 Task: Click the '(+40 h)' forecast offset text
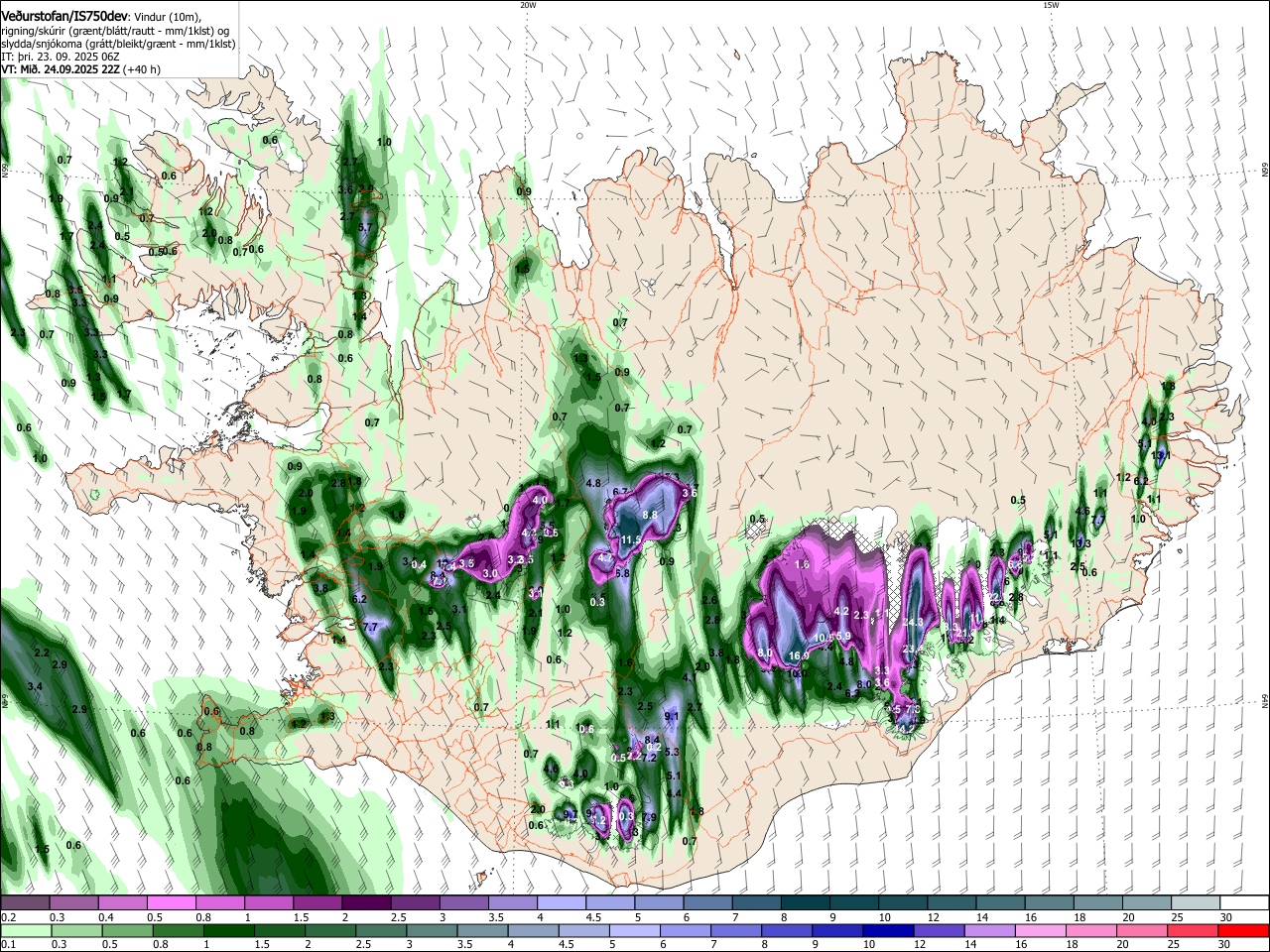(x=143, y=69)
